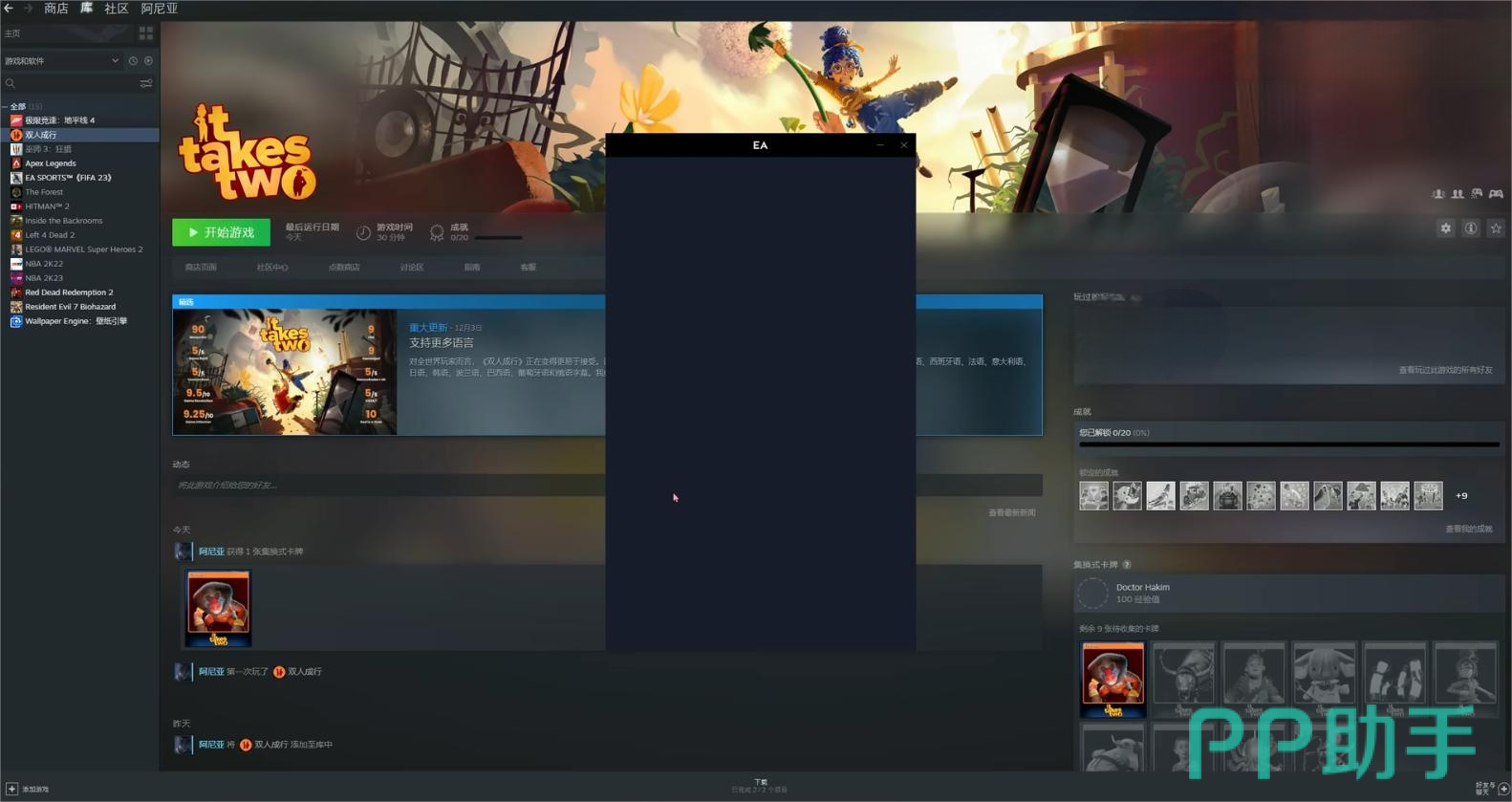This screenshot has height=802, width=1512.
Task: Click the grid view icon beside 主页
Action: 146,33
